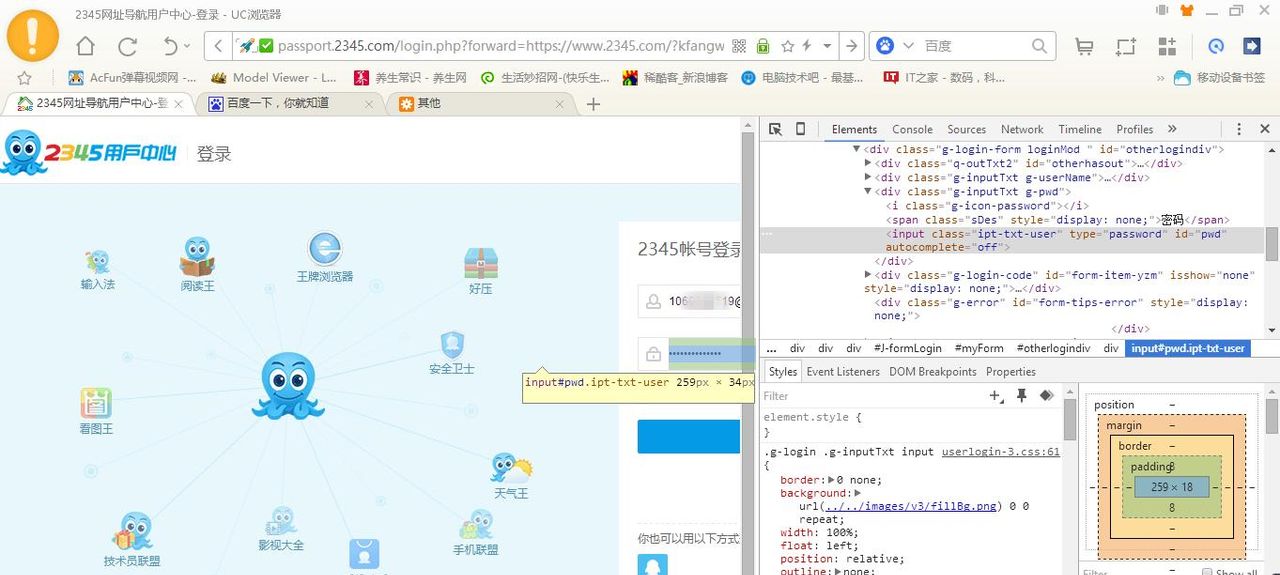Open the 移动设备书签 bookmarks folder
The height and width of the screenshot is (575, 1280).
click(x=1219, y=77)
